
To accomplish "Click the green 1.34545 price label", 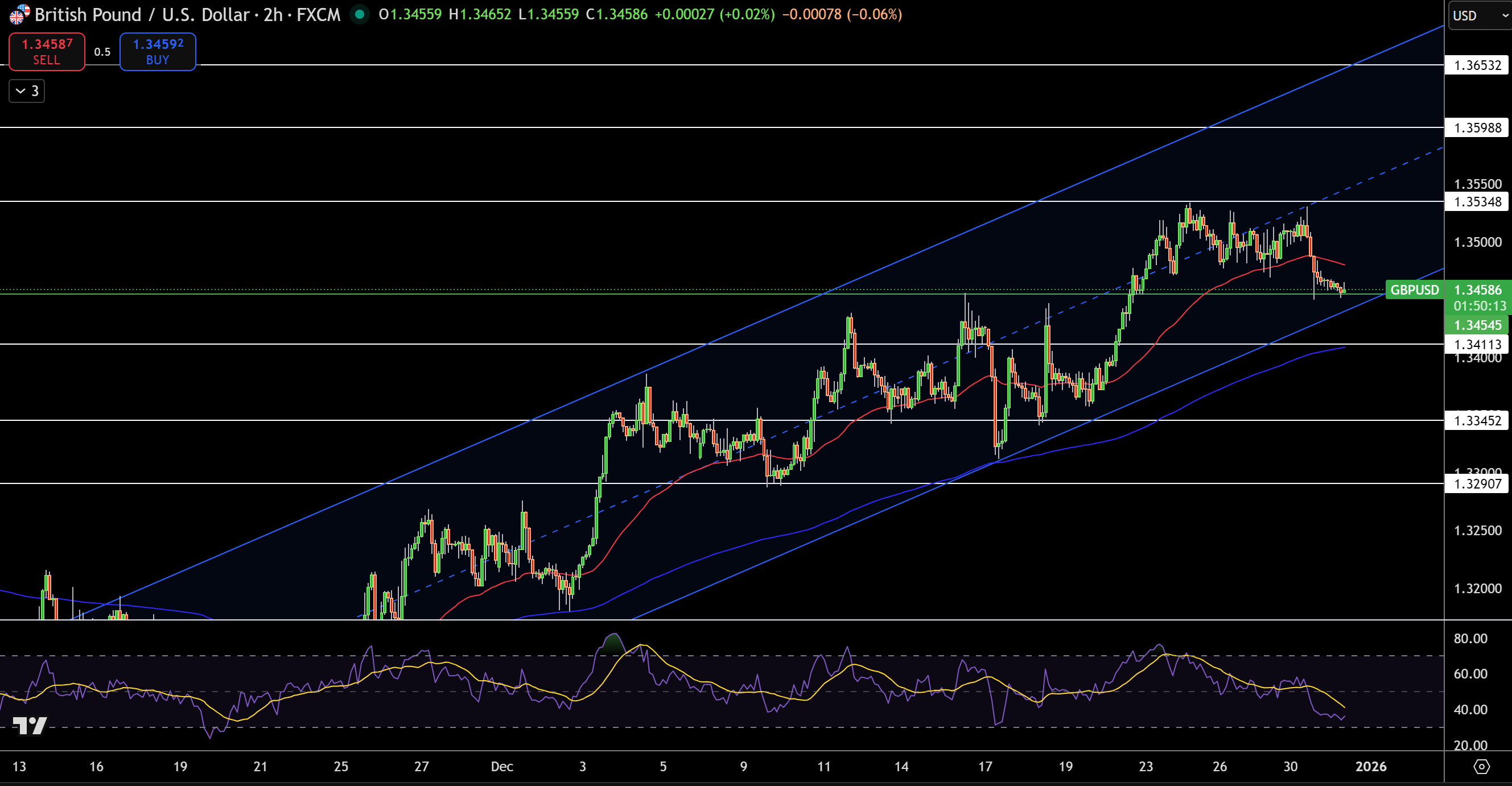I will coord(1477,325).
